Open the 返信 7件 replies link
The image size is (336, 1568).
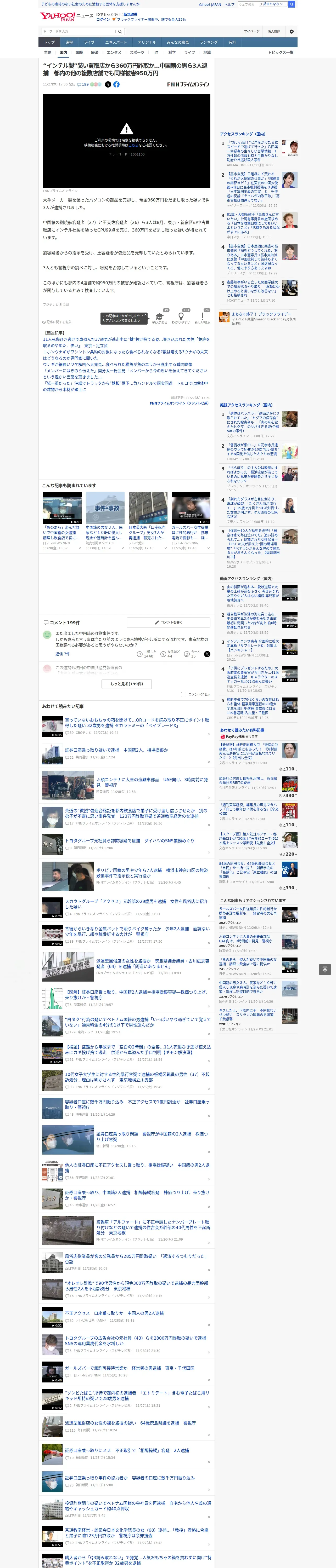point(63,654)
